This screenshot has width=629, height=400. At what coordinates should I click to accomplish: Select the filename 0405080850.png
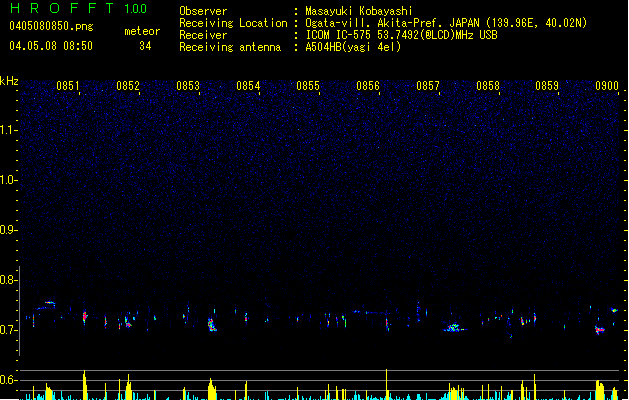[51, 26]
